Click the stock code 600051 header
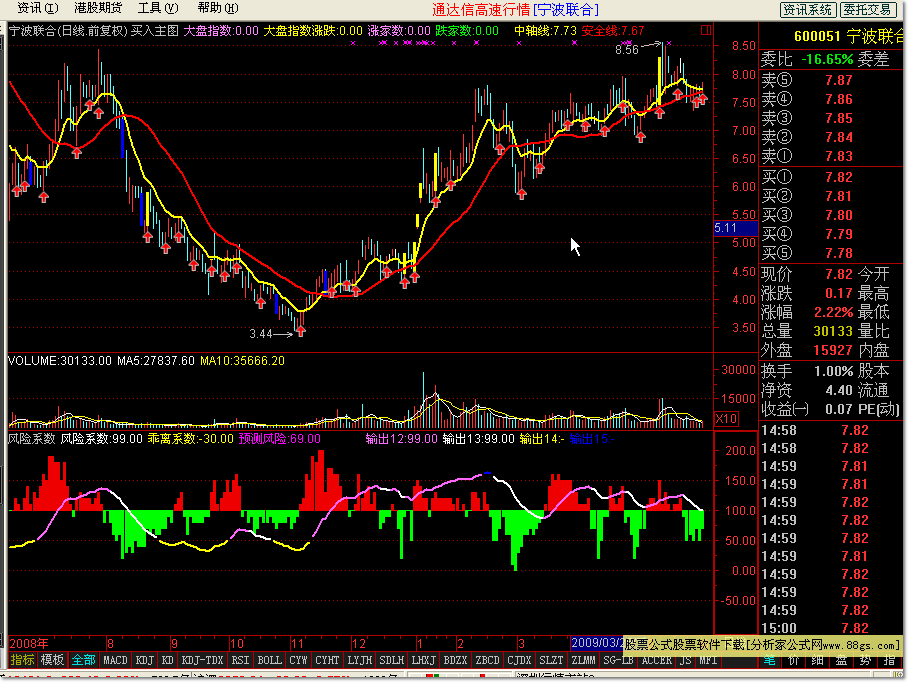This screenshot has width=910, height=683. 817,37
